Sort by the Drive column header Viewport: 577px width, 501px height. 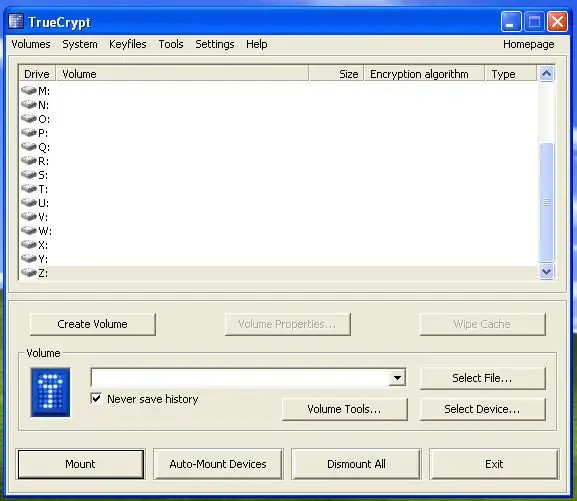pos(37,74)
